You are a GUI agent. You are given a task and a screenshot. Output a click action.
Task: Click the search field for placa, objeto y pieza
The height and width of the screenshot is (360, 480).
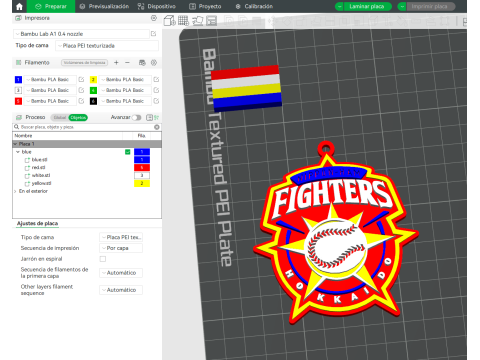point(83,127)
